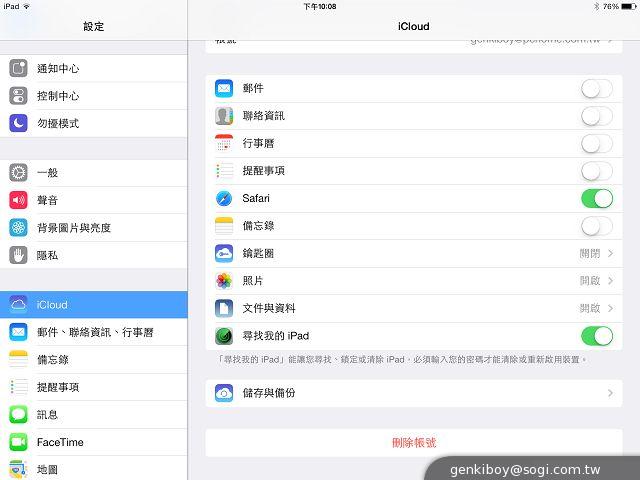Tap the 聲音 speaker icon

pos(18,200)
